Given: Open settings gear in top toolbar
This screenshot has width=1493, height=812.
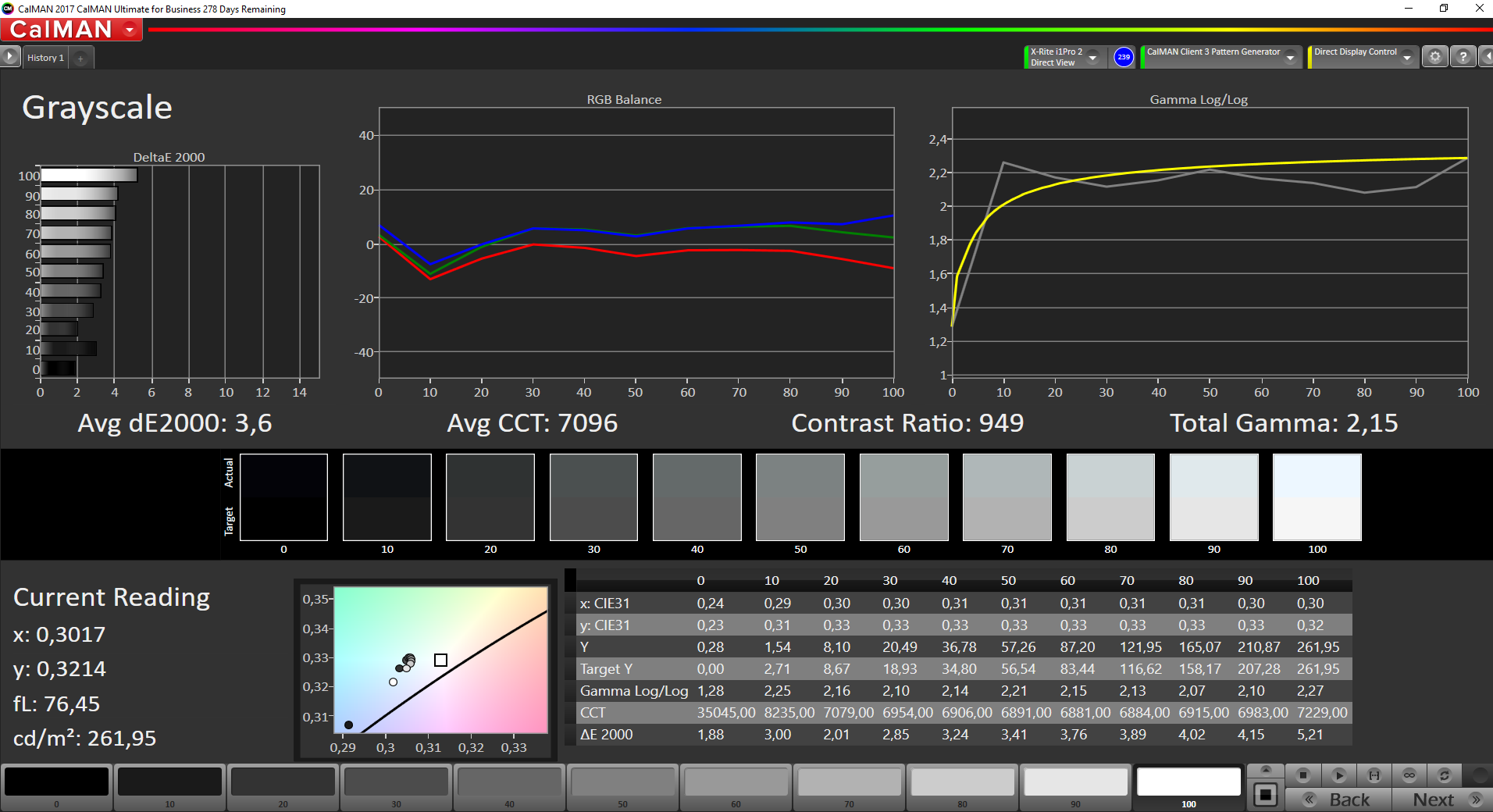Looking at the screenshot, I should coord(1434,57).
